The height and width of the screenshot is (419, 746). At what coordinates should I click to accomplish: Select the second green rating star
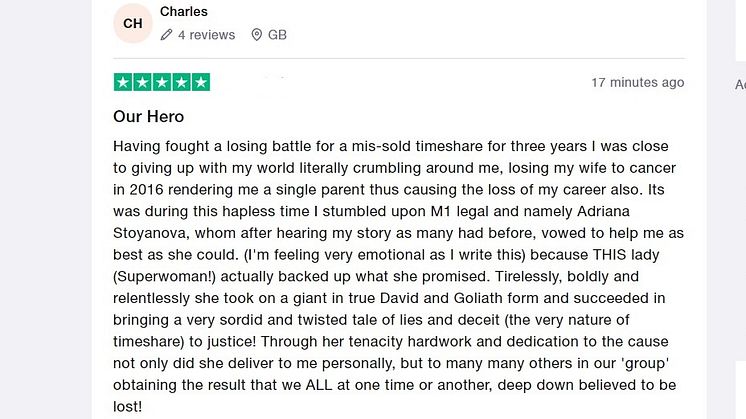[x=143, y=82]
